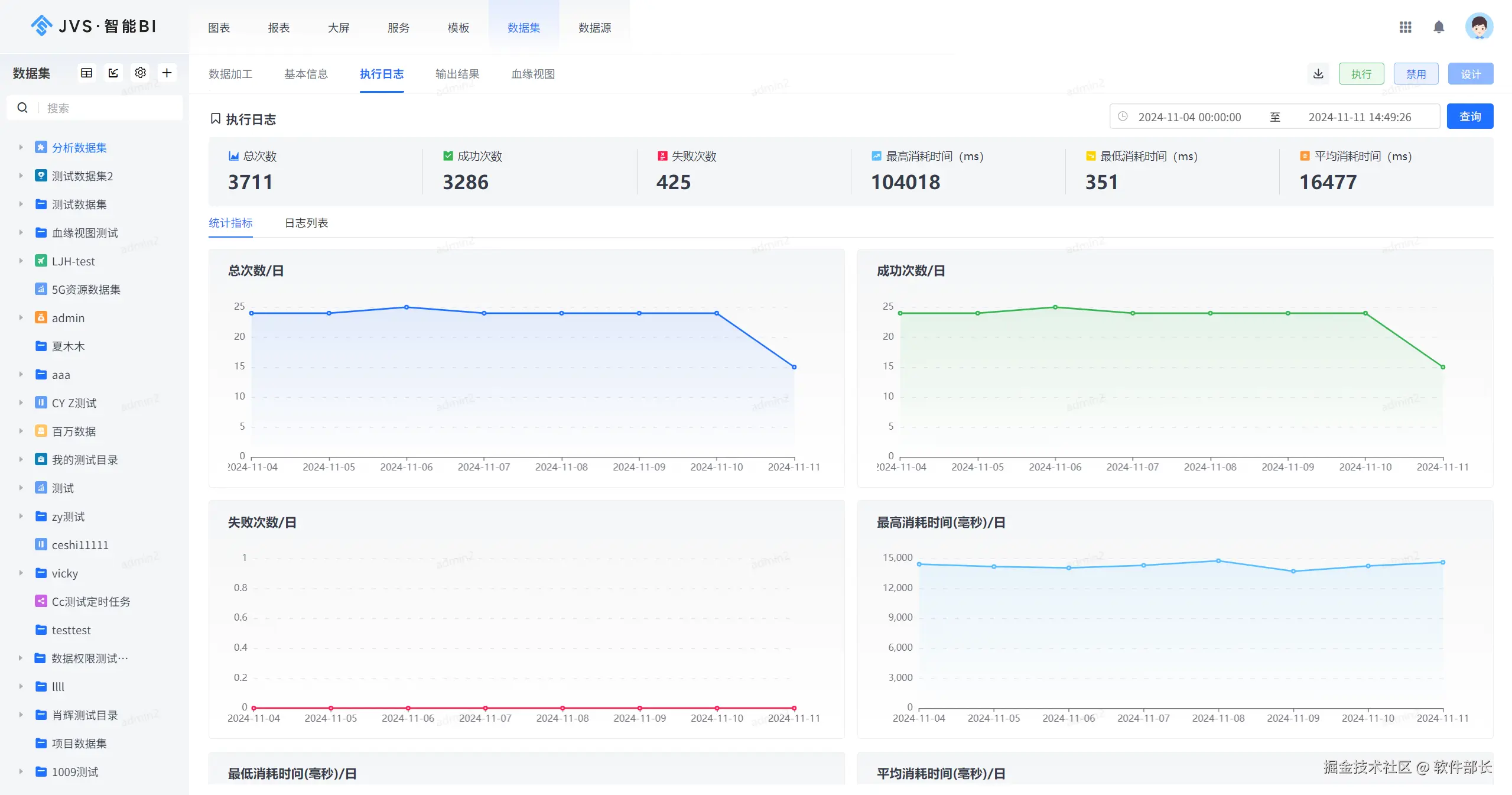Click the 2024-11-06 point on 总次数/日 chart
The width and height of the screenshot is (1512, 795).
(x=407, y=307)
